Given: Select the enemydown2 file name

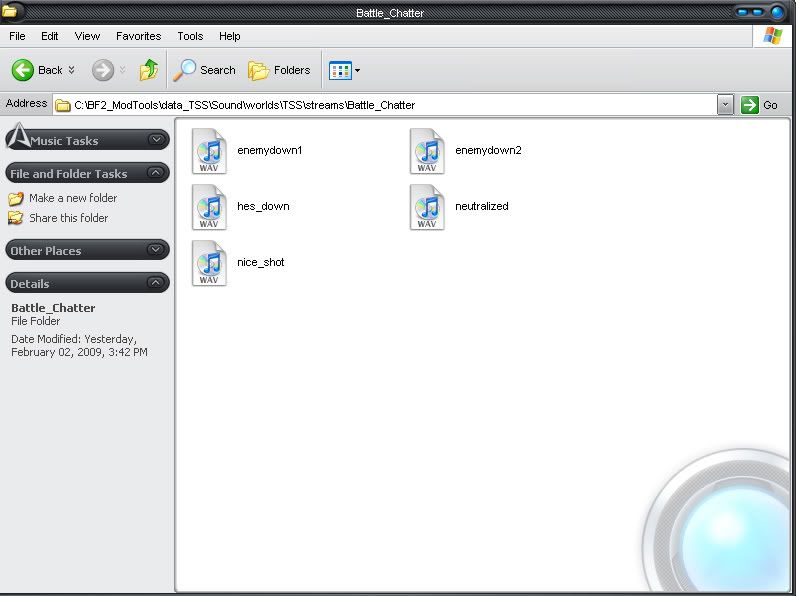Looking at the screenshot, I should [488, 150].
